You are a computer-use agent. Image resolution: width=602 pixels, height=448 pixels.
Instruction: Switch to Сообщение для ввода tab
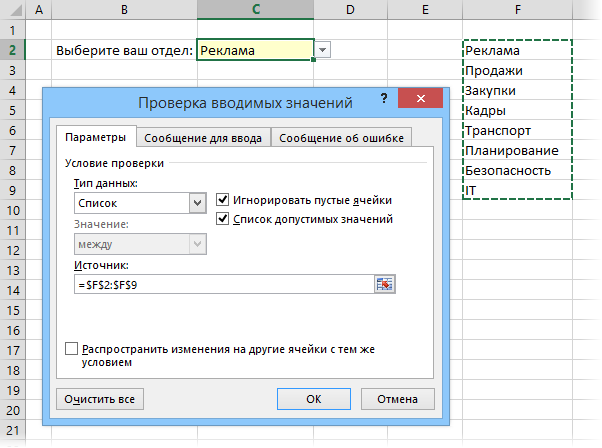(203, 138)
